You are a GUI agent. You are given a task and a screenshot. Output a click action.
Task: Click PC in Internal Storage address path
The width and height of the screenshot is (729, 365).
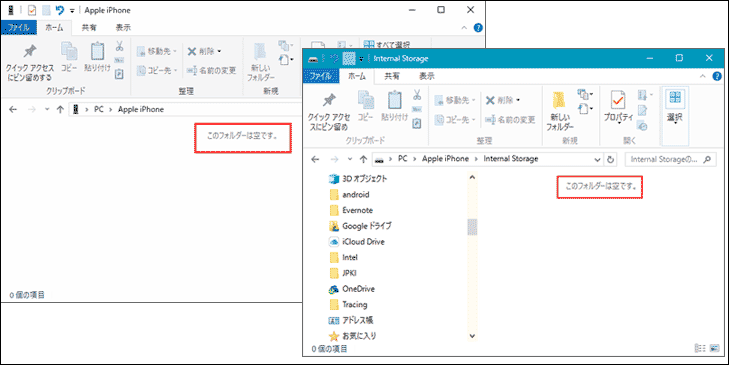(x=403, y=159)
